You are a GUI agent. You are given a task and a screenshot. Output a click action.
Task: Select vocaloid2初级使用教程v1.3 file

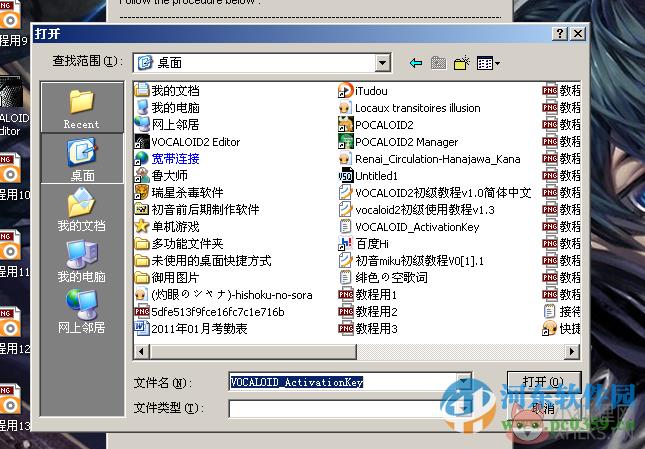coord(416,210)
